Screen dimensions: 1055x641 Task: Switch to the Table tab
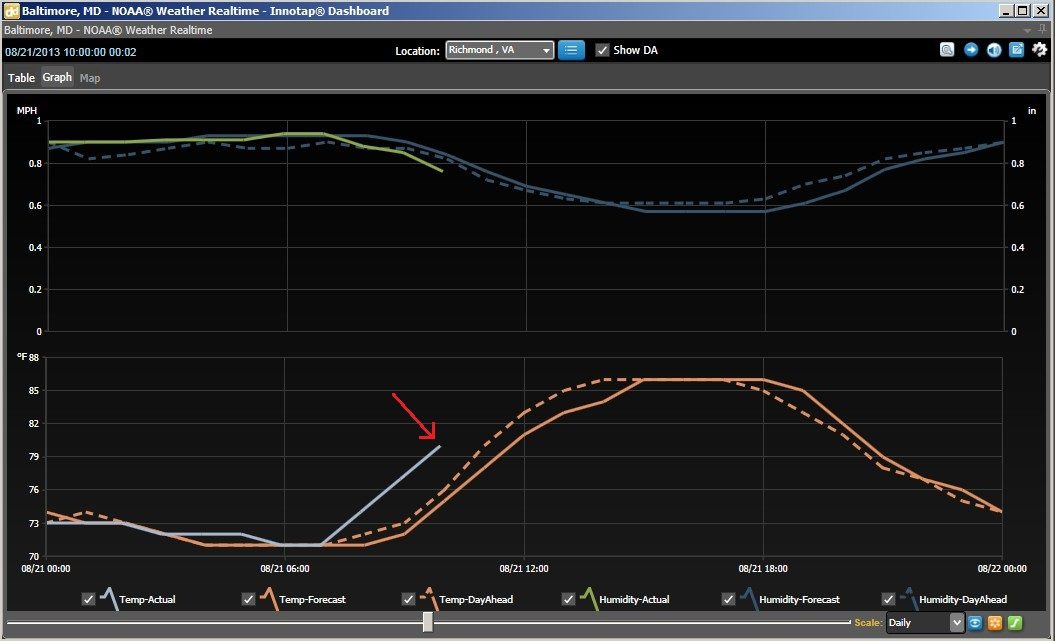[x=22, y=78]
